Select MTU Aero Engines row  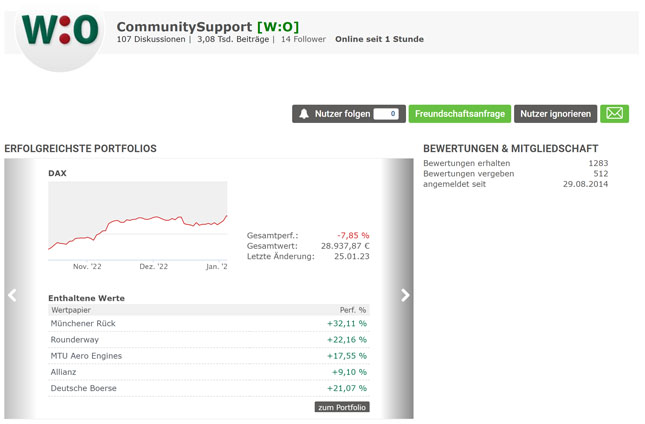(x=209, y=356)
